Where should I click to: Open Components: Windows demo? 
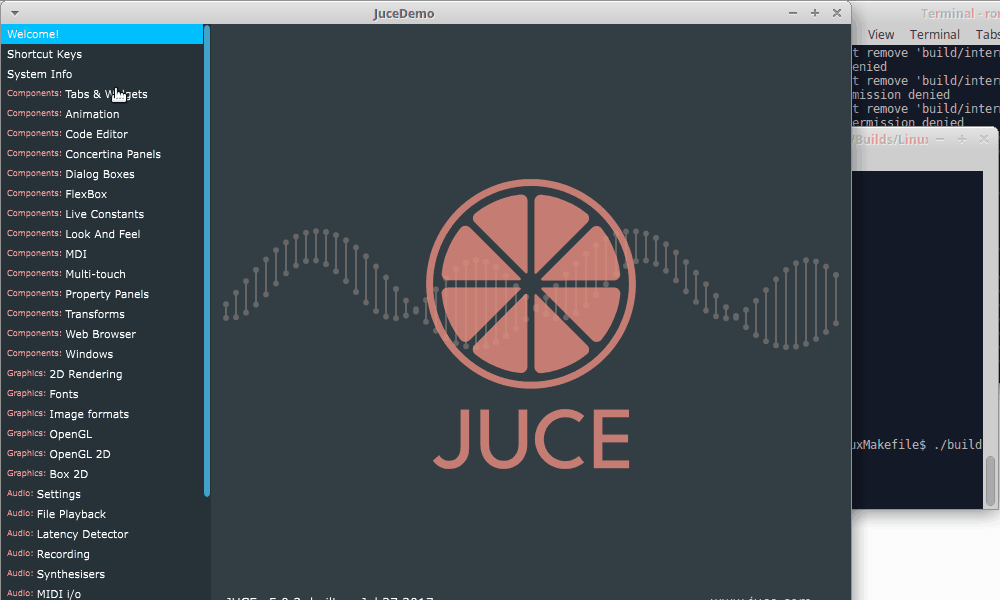102,354
